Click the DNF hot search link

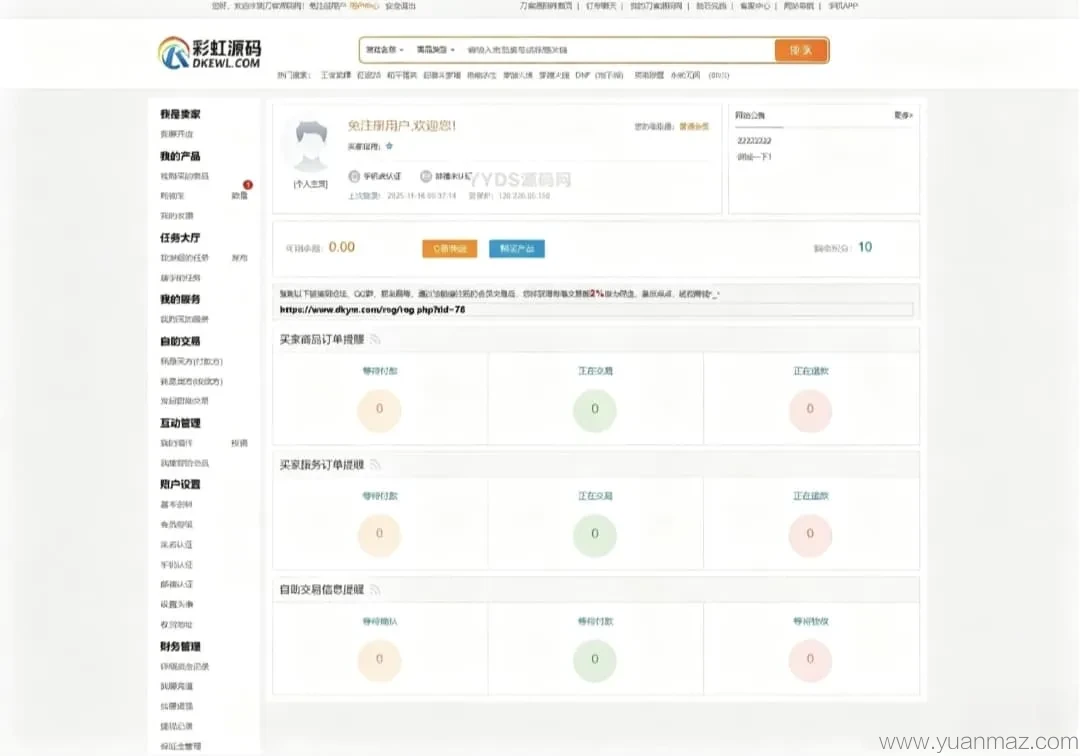pos(583,75)
